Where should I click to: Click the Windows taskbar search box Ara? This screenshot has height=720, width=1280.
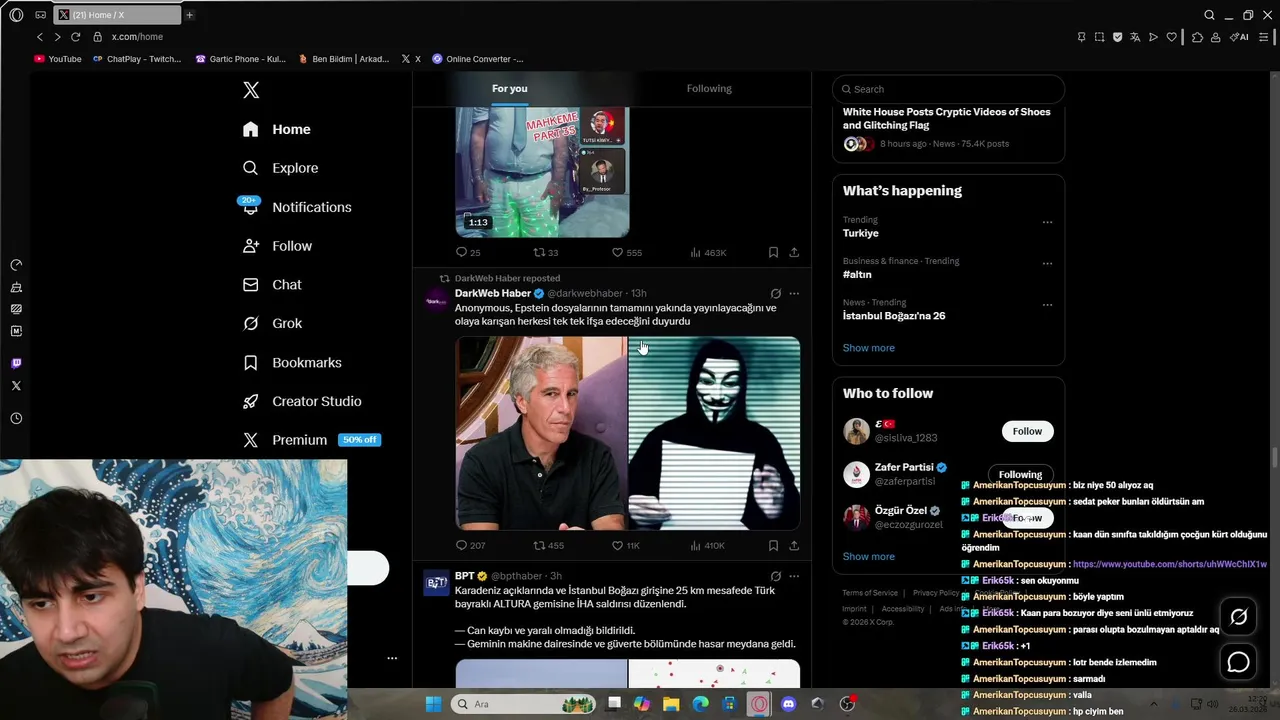522,704
